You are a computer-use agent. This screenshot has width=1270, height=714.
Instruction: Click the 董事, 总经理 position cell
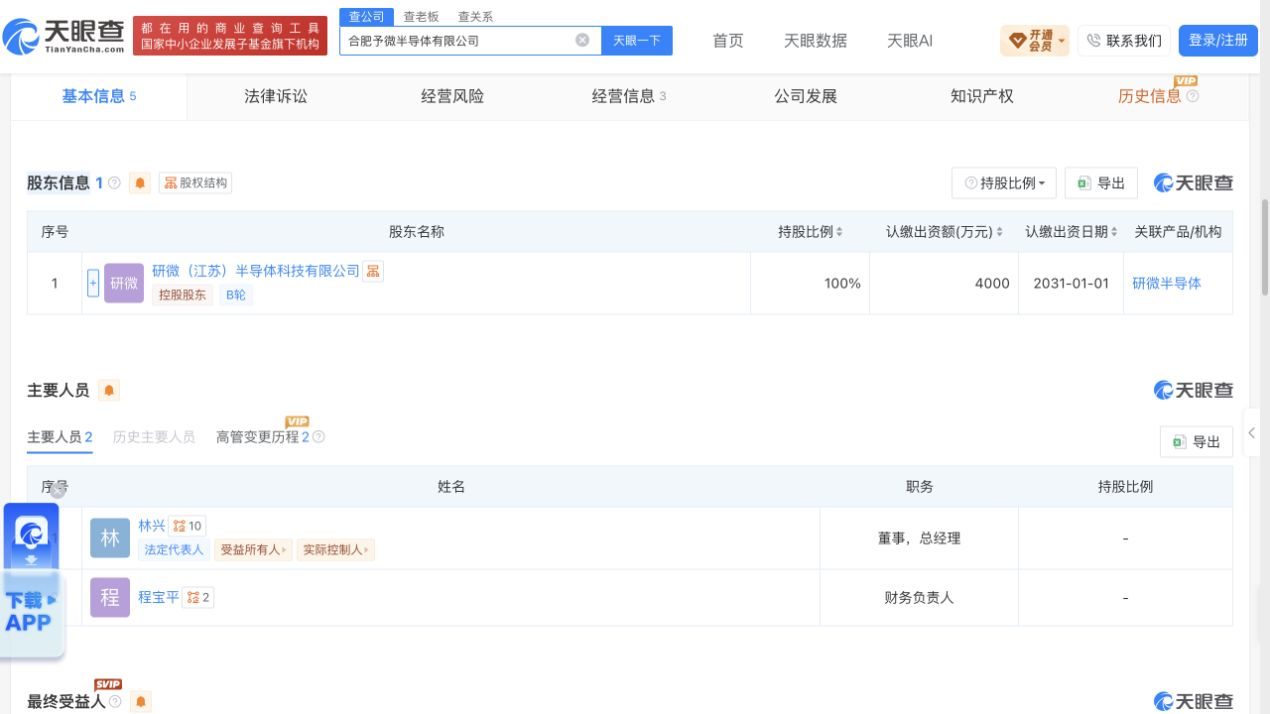coord(919,538)
